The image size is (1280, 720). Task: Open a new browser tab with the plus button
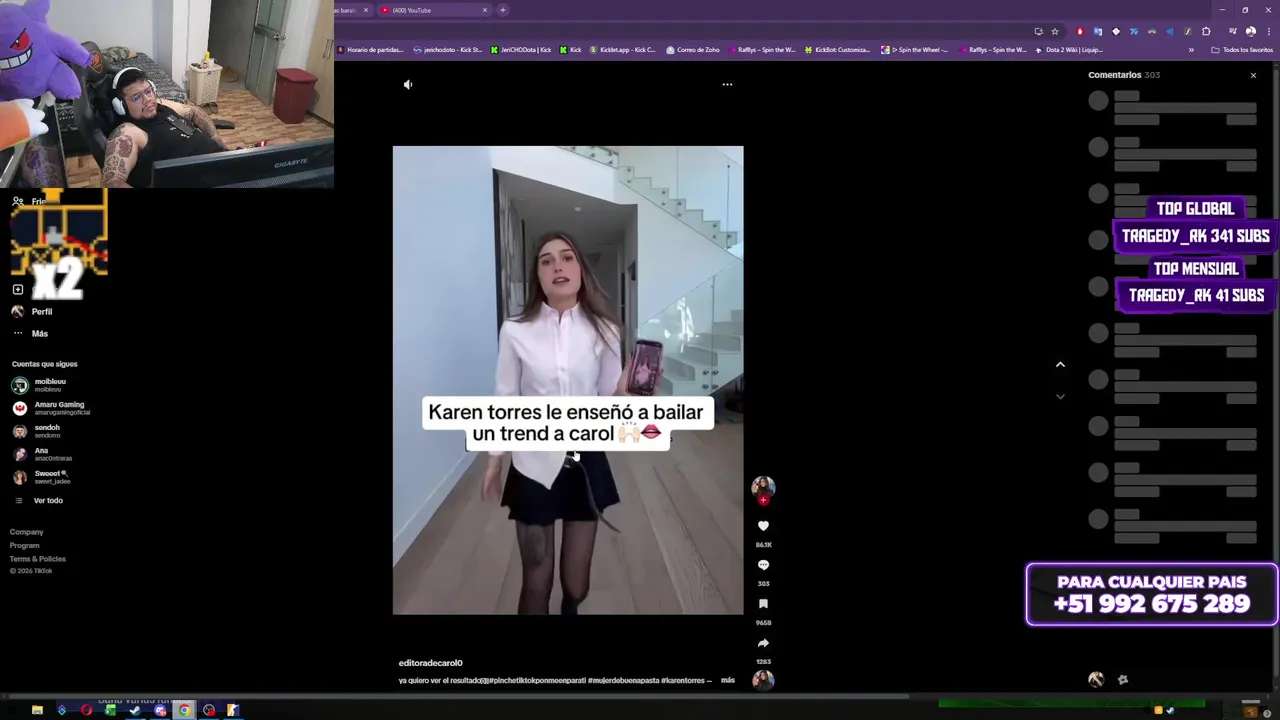503,10
